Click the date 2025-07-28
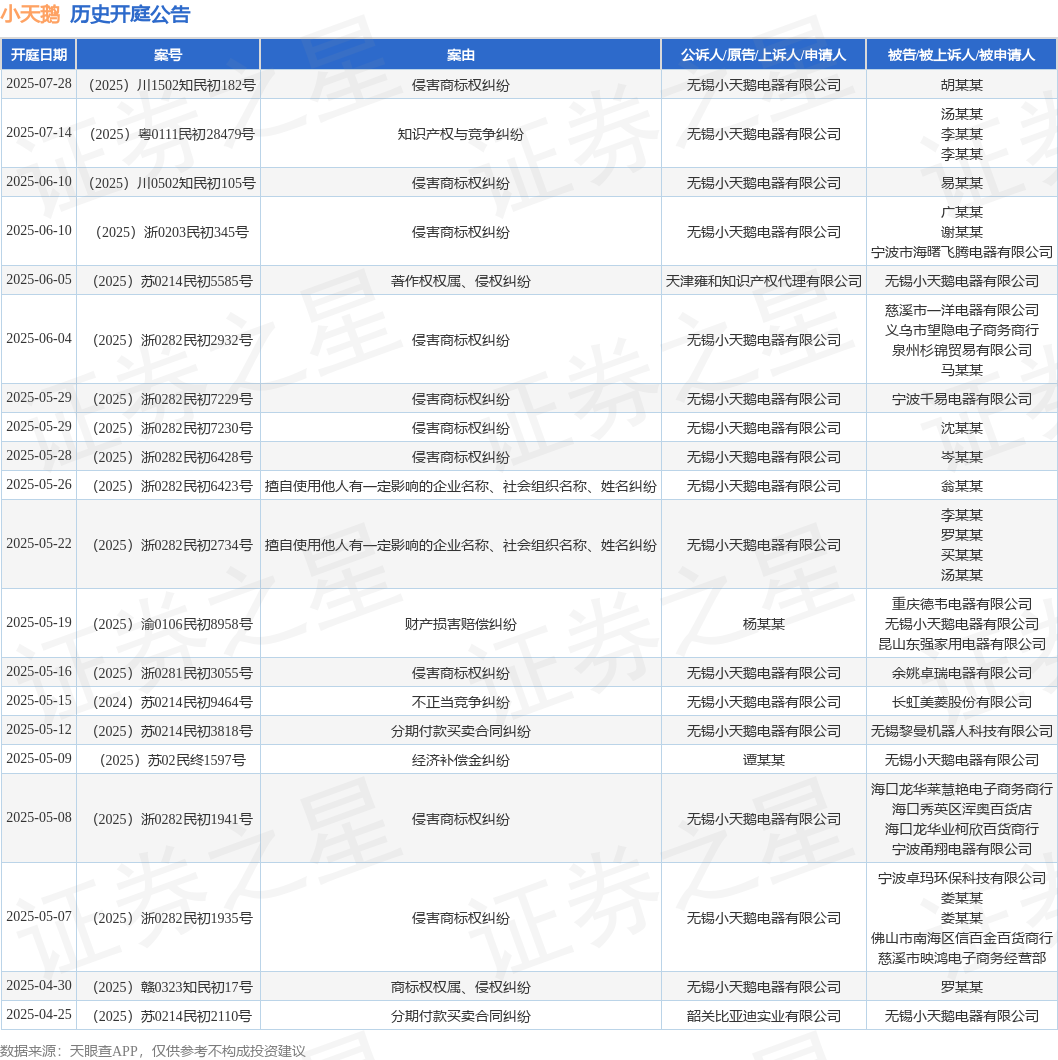Screen dimensions: 1058x1060 click(39, 84)
